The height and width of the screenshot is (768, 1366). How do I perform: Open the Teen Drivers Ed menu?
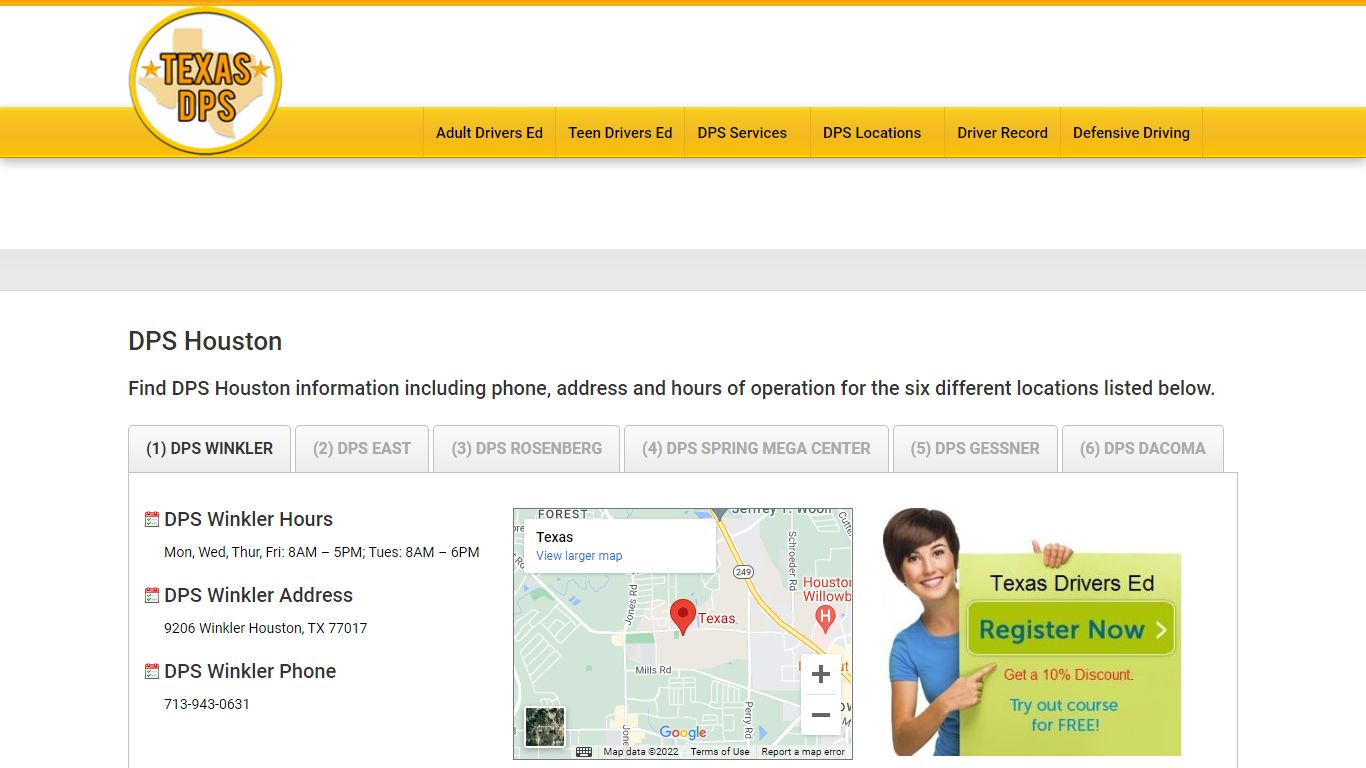click(x=620, y=132)
